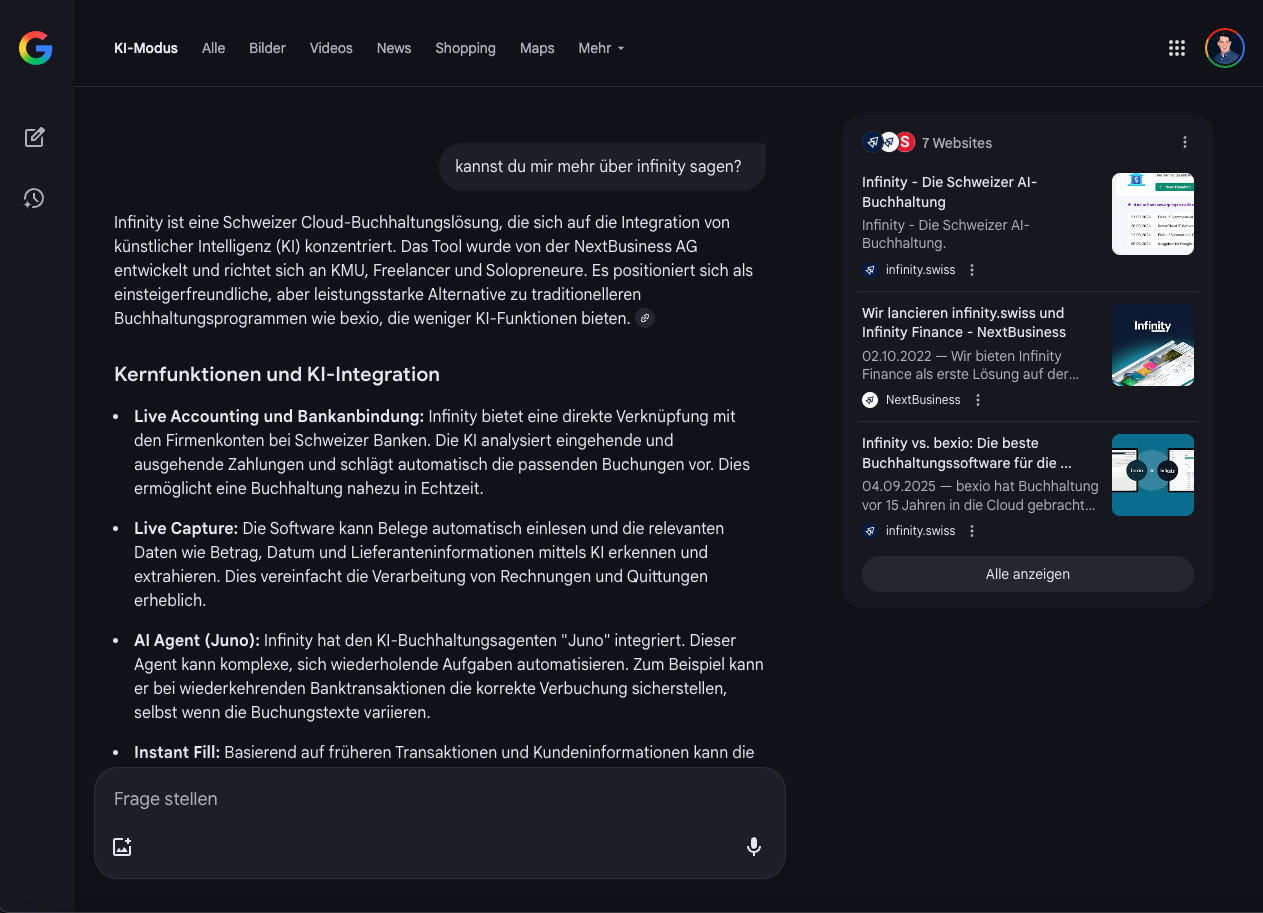The width and height of the screenshot is (1263, 913).
Task: Expand the Mehr dropdown
Action: tap(601, 48)
